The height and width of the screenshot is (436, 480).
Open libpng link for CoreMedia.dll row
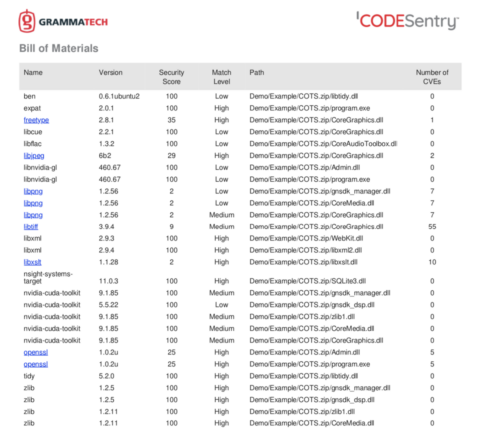point(33,203)
